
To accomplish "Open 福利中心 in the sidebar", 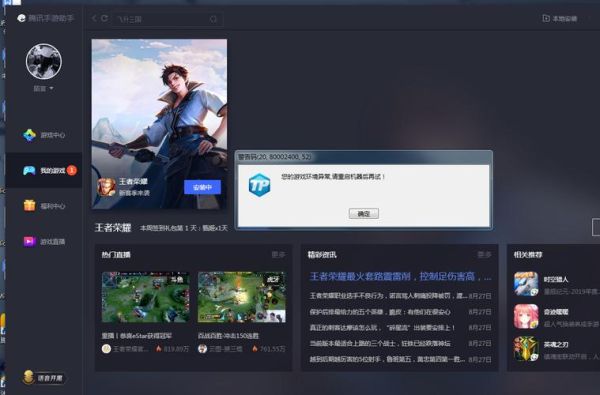I will 44,206.
